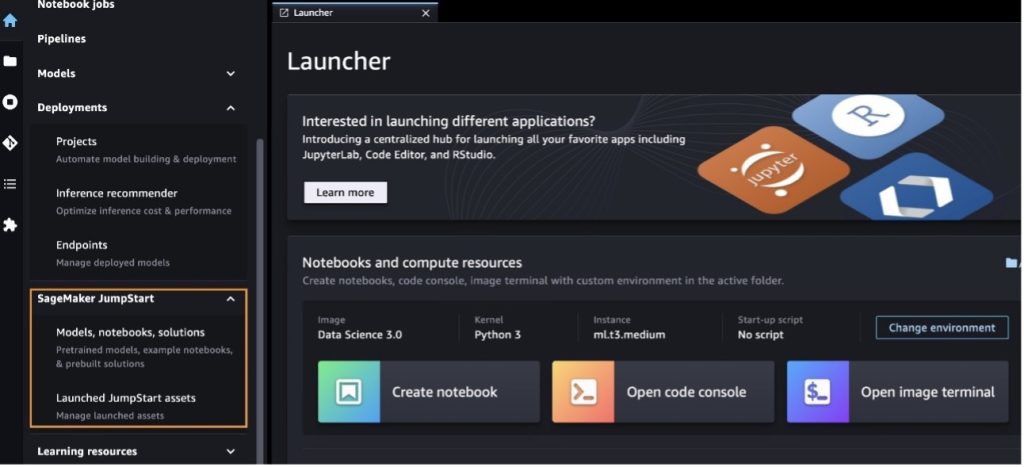Open the table of contents list icon

coord(10,184)
